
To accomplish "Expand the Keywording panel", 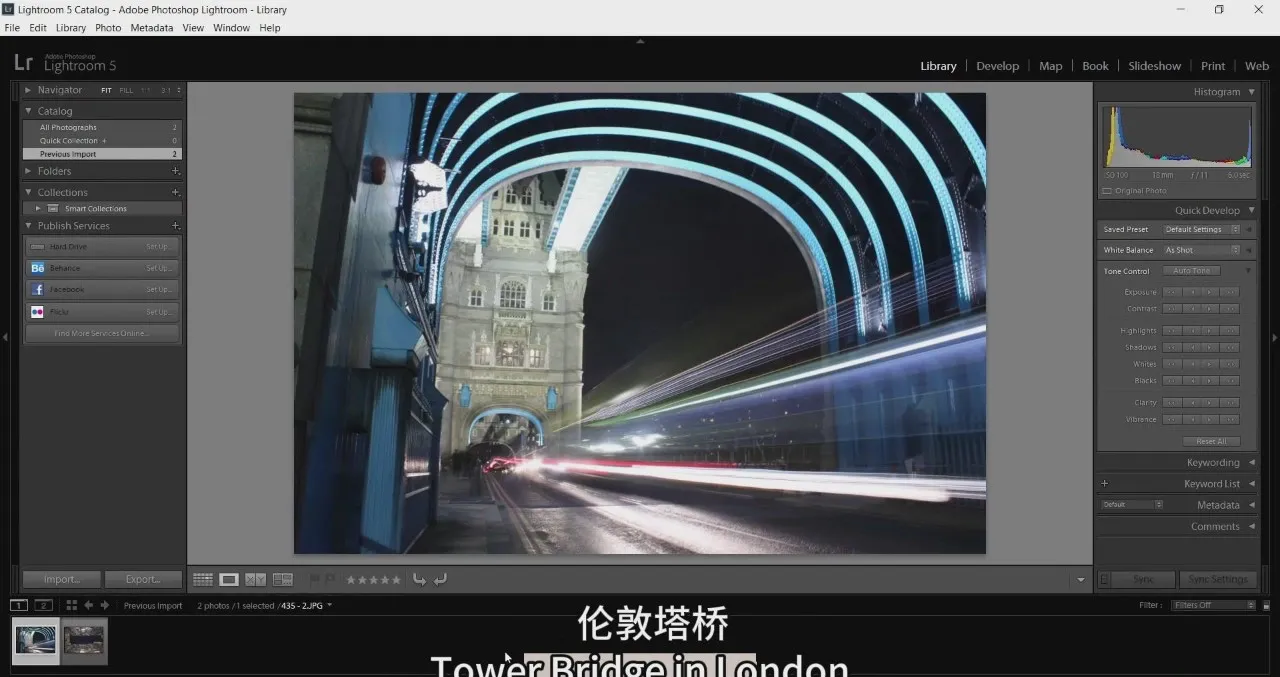I will coord(1252,462).
